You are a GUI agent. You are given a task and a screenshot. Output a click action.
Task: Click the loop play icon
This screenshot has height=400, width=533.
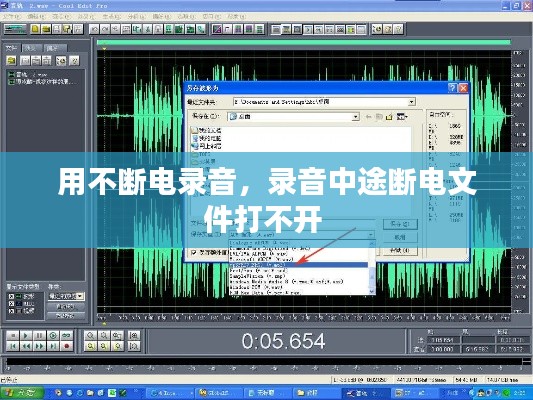67,336
